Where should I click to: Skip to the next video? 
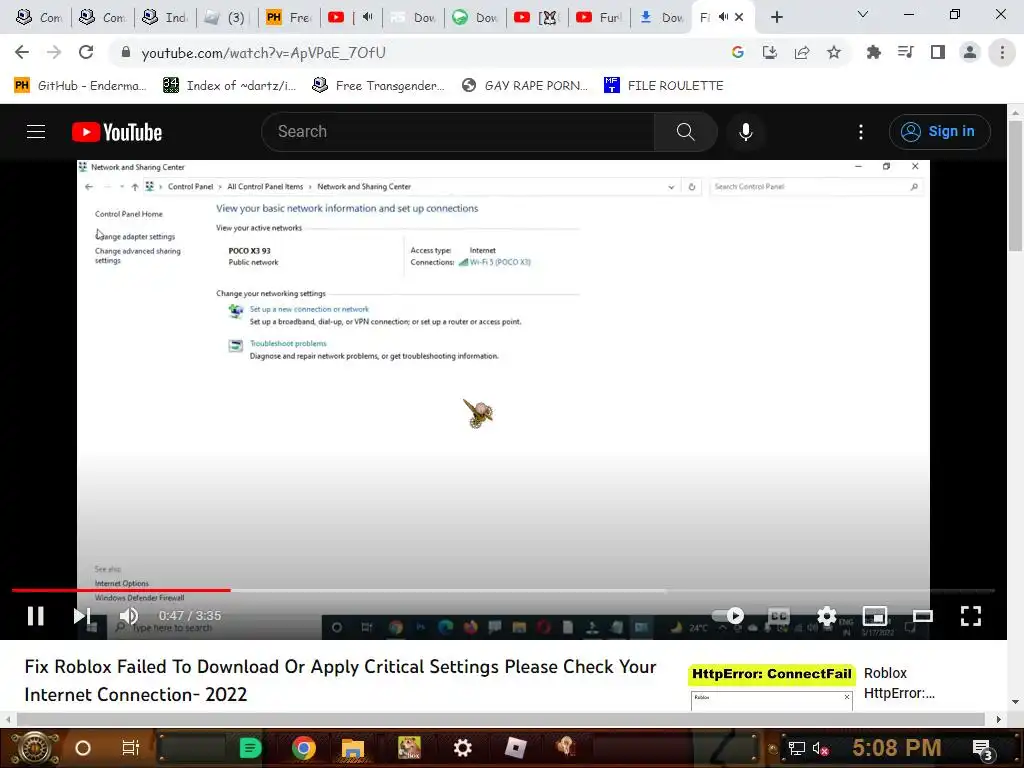82,616
